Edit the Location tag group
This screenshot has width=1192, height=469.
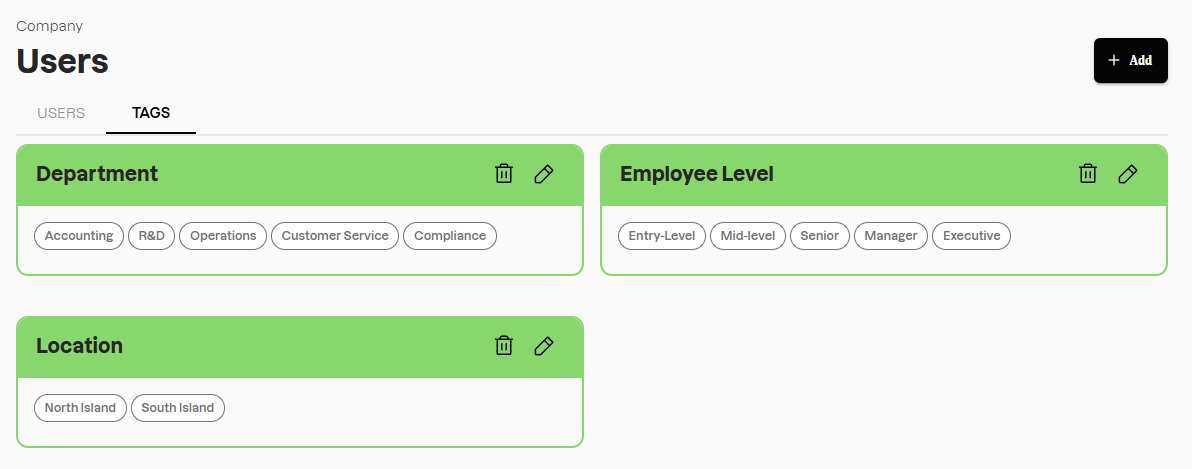544,346
